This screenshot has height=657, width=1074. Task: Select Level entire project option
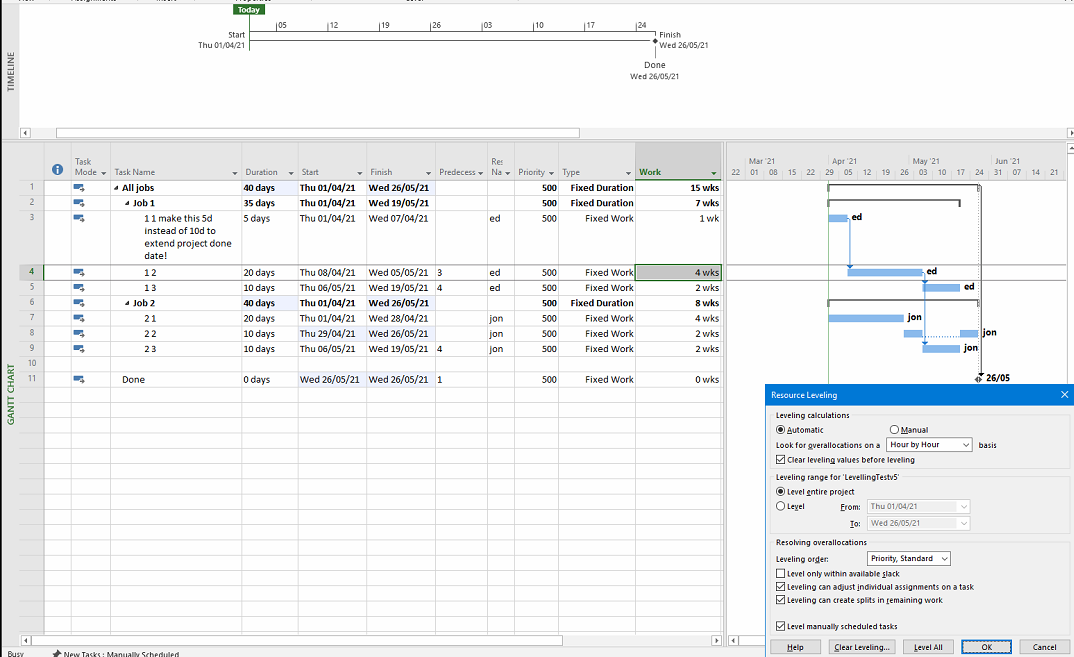pyautogui.click(x=780, y=491)
